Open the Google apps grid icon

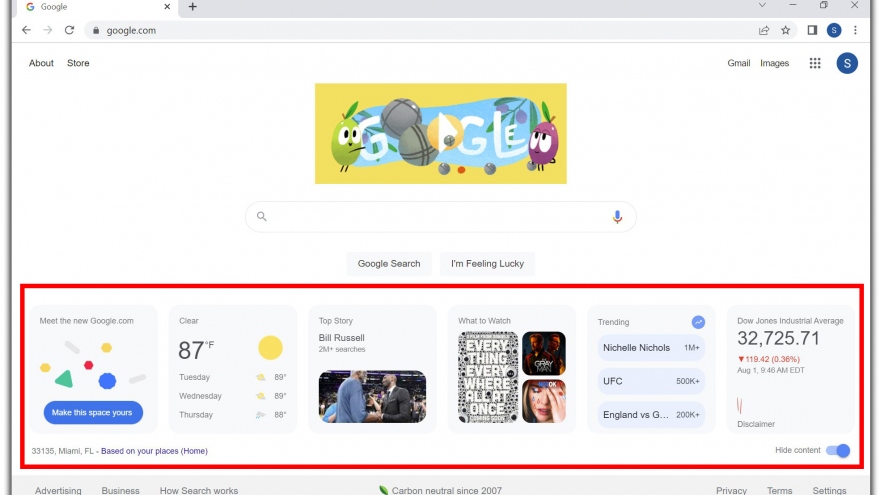coord(815,63)
